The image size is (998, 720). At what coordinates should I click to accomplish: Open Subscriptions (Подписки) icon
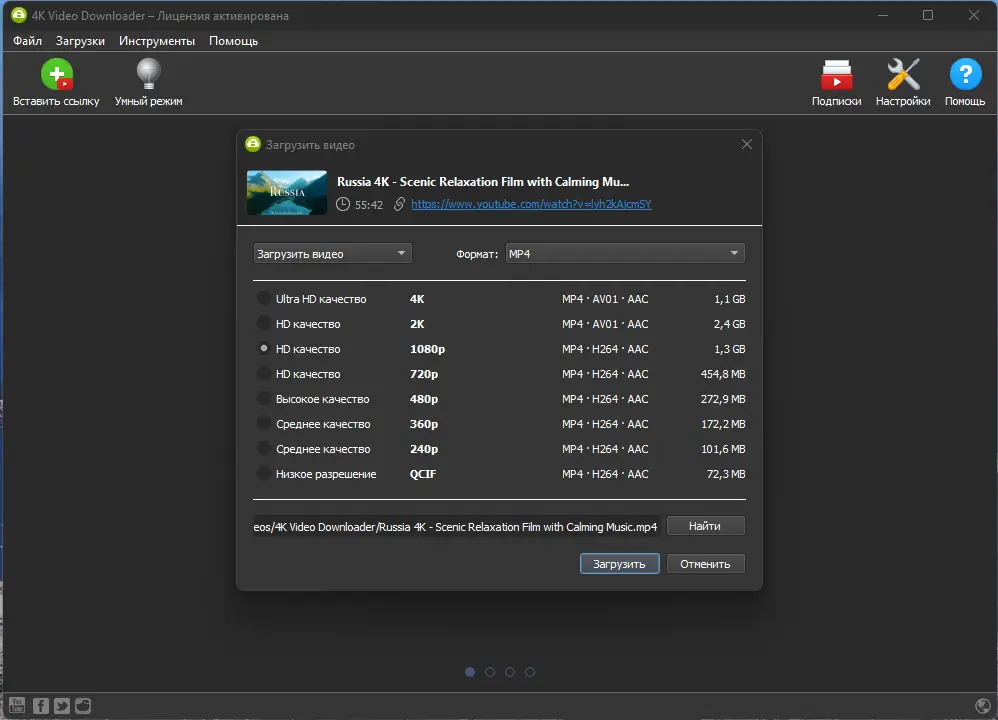tap(836, 74)
